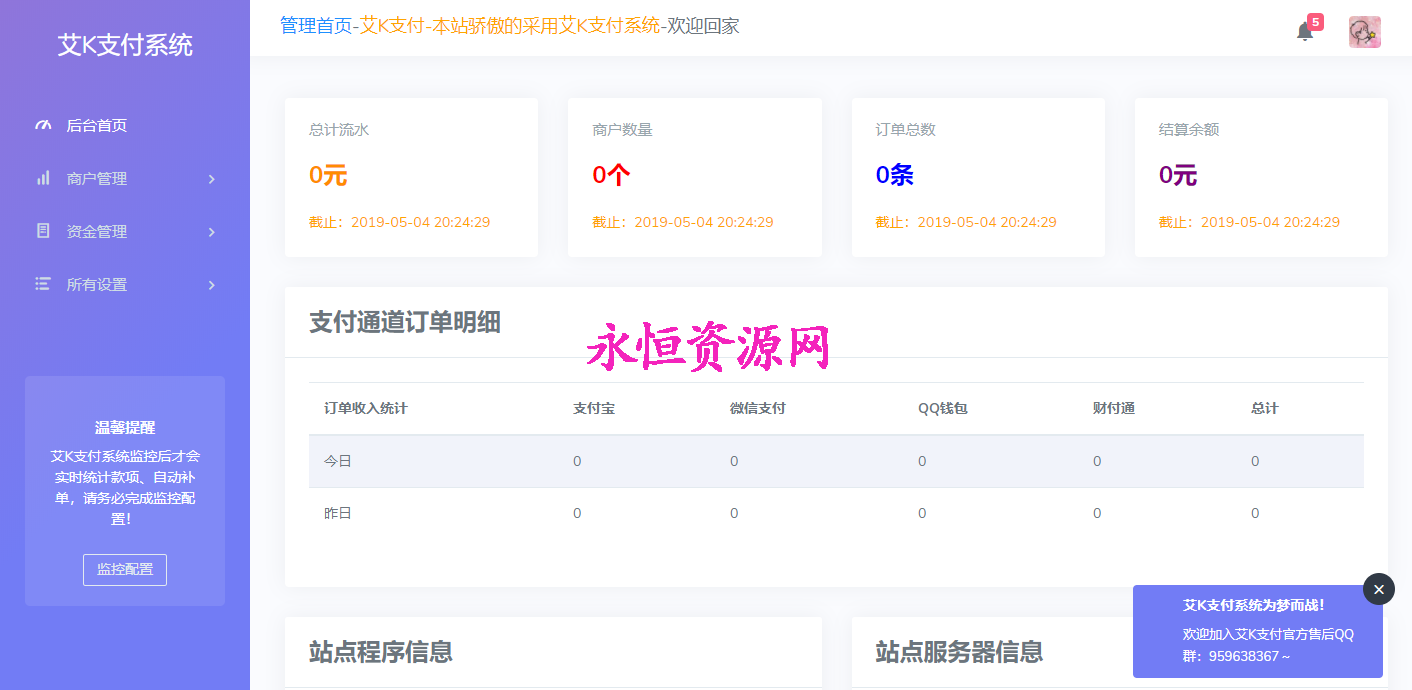
Task: Open the 监控配置 settings
Action: pyautogui.click(x=124, y=570)
